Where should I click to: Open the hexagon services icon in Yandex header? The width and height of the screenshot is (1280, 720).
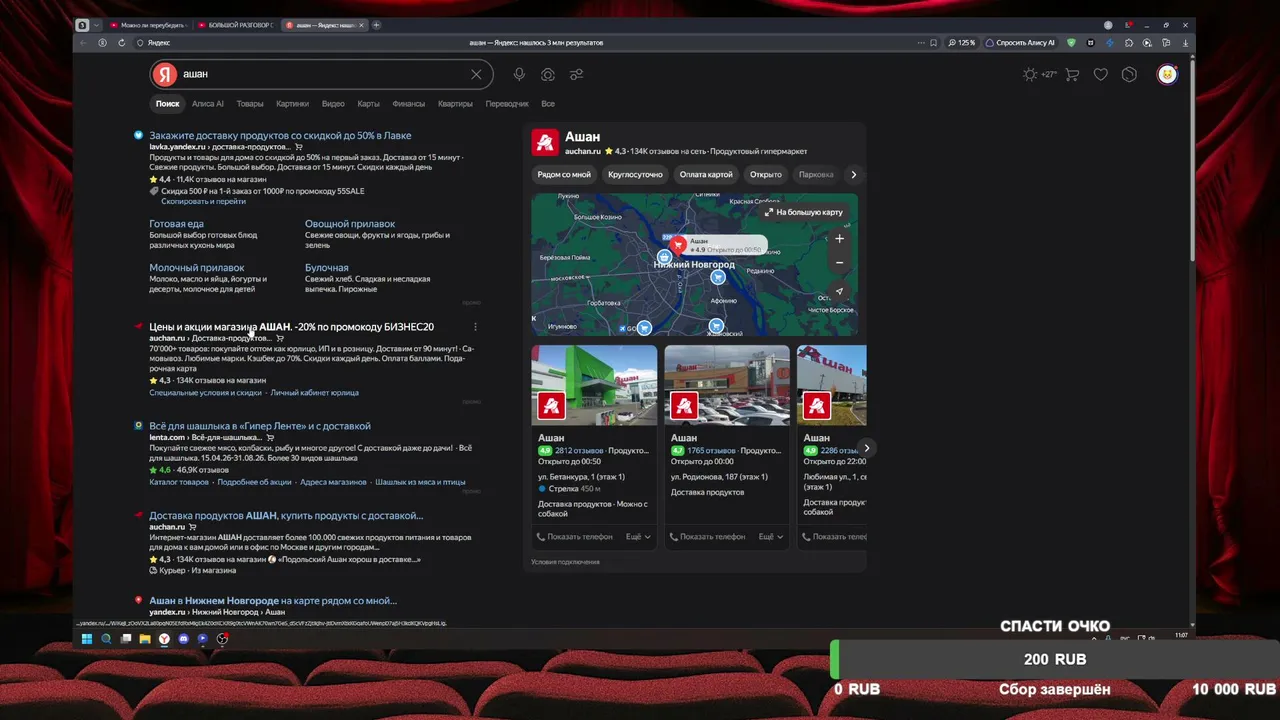(x=1129, y=74)
